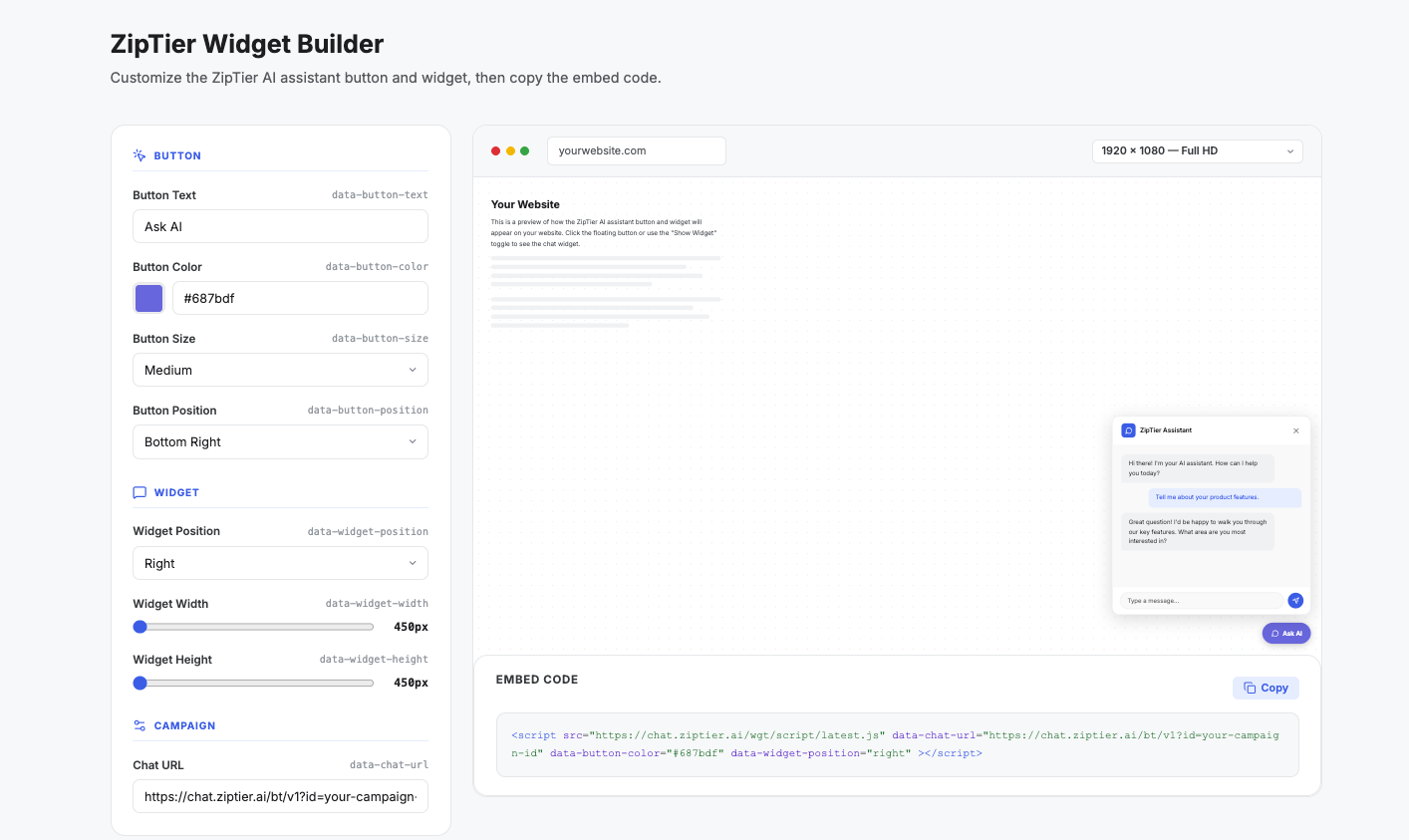Click 'Tell me about your product features' bubble

(1226, 497)
